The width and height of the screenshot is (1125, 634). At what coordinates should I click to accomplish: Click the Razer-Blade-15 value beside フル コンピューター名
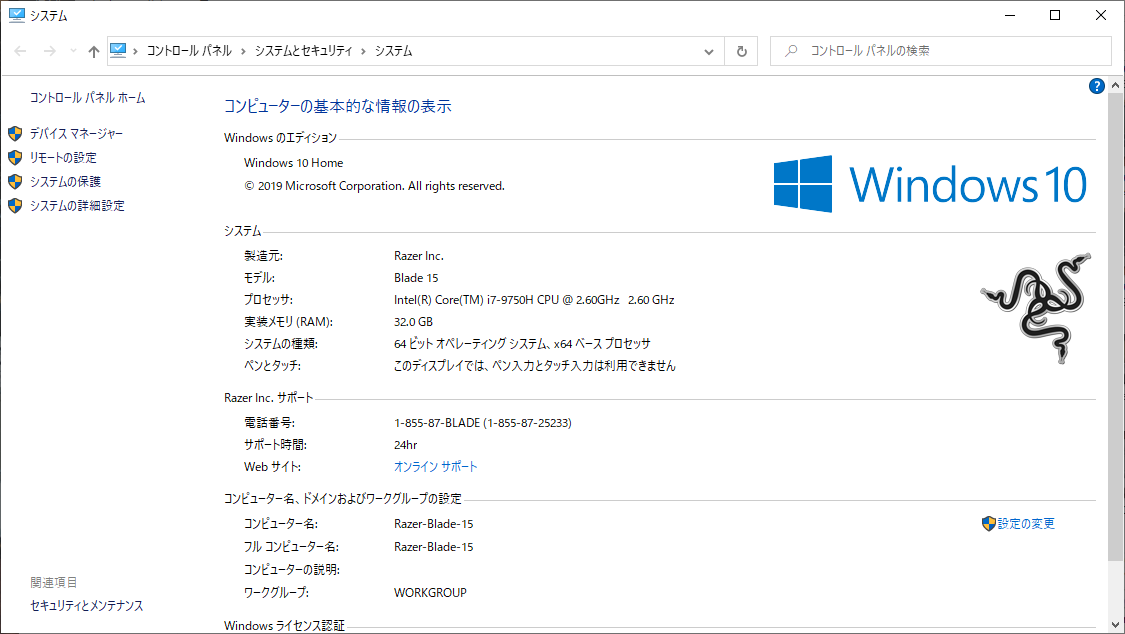coord(433,547)
